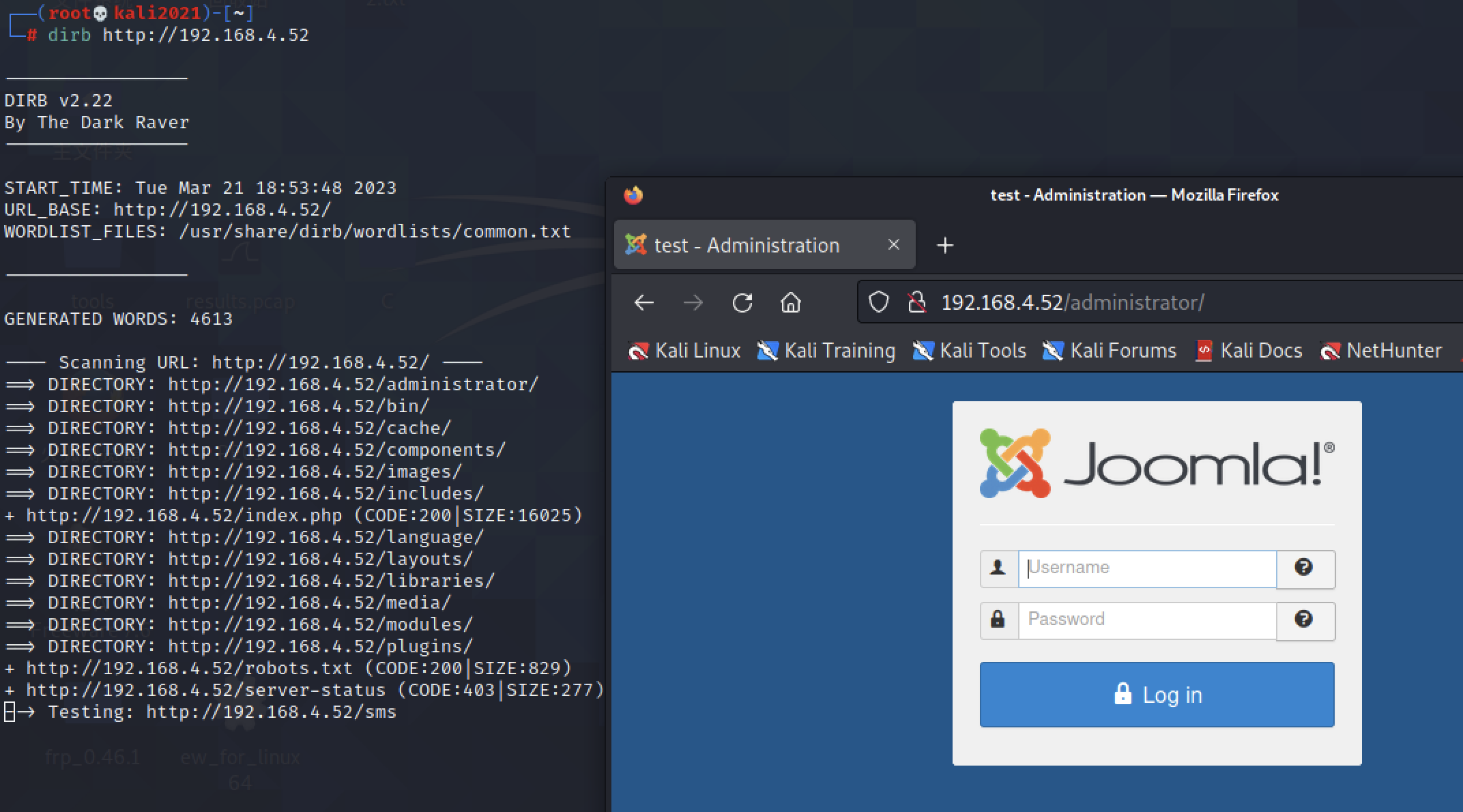This screenshot has width=1463, height=812.
Task: Select the test - Administration tab
Action: tap(747, 245)
